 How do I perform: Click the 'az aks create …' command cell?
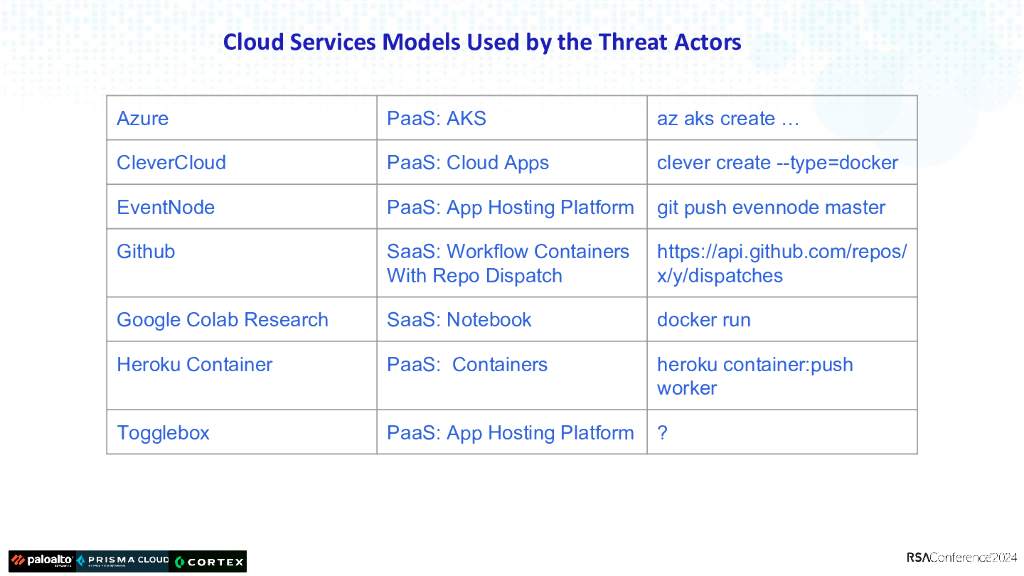click(782, 118)
